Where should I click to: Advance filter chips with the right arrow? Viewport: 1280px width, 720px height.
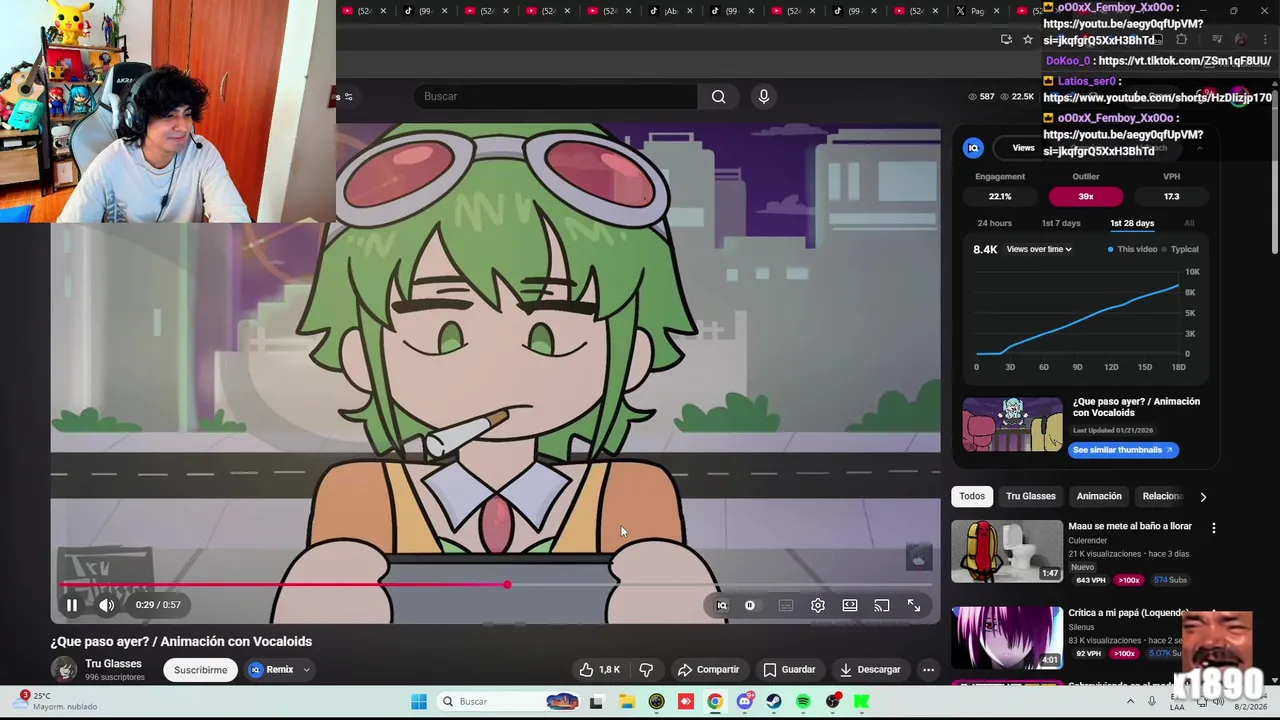point(1203,496)
